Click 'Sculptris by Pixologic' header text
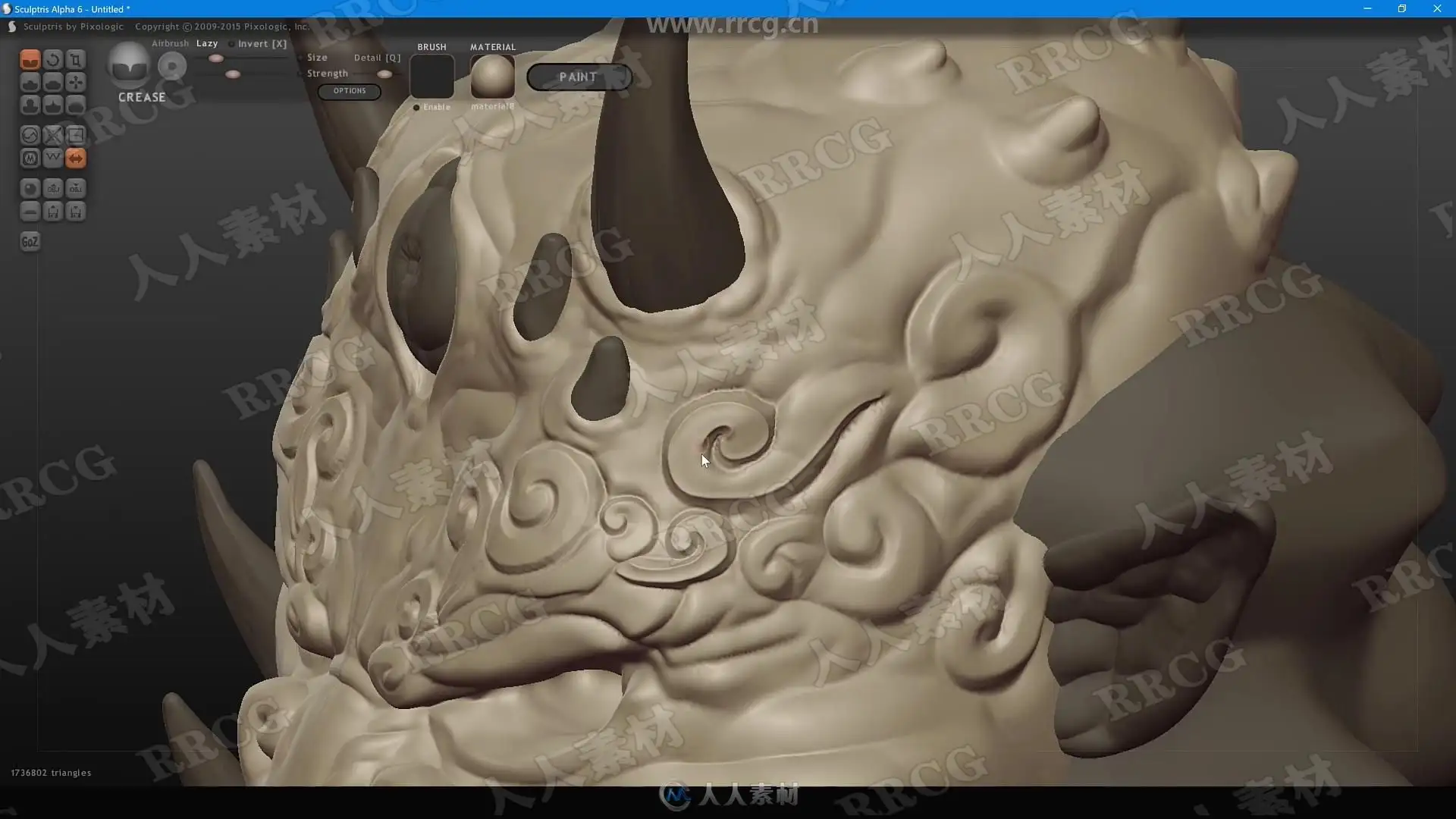Image resolution: width=1456 pixels, height=819 pixels. point(74,27)
